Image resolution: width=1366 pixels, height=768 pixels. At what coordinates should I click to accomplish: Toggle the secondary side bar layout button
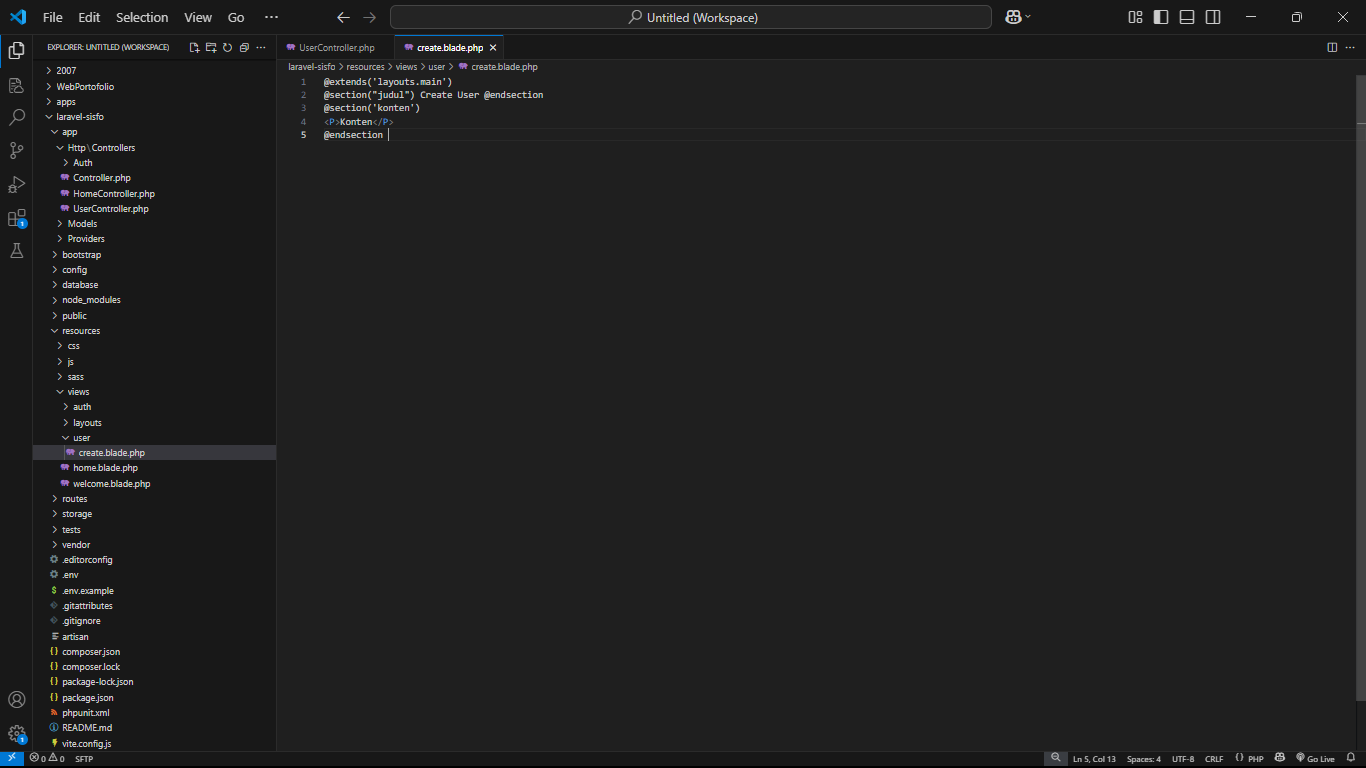click(1213, 17)
